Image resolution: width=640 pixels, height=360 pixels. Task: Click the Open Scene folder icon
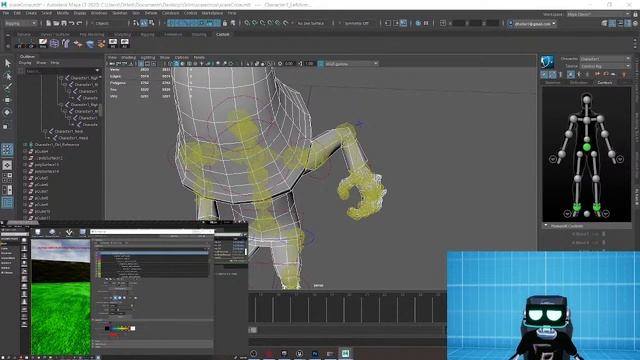coord(56,23)
